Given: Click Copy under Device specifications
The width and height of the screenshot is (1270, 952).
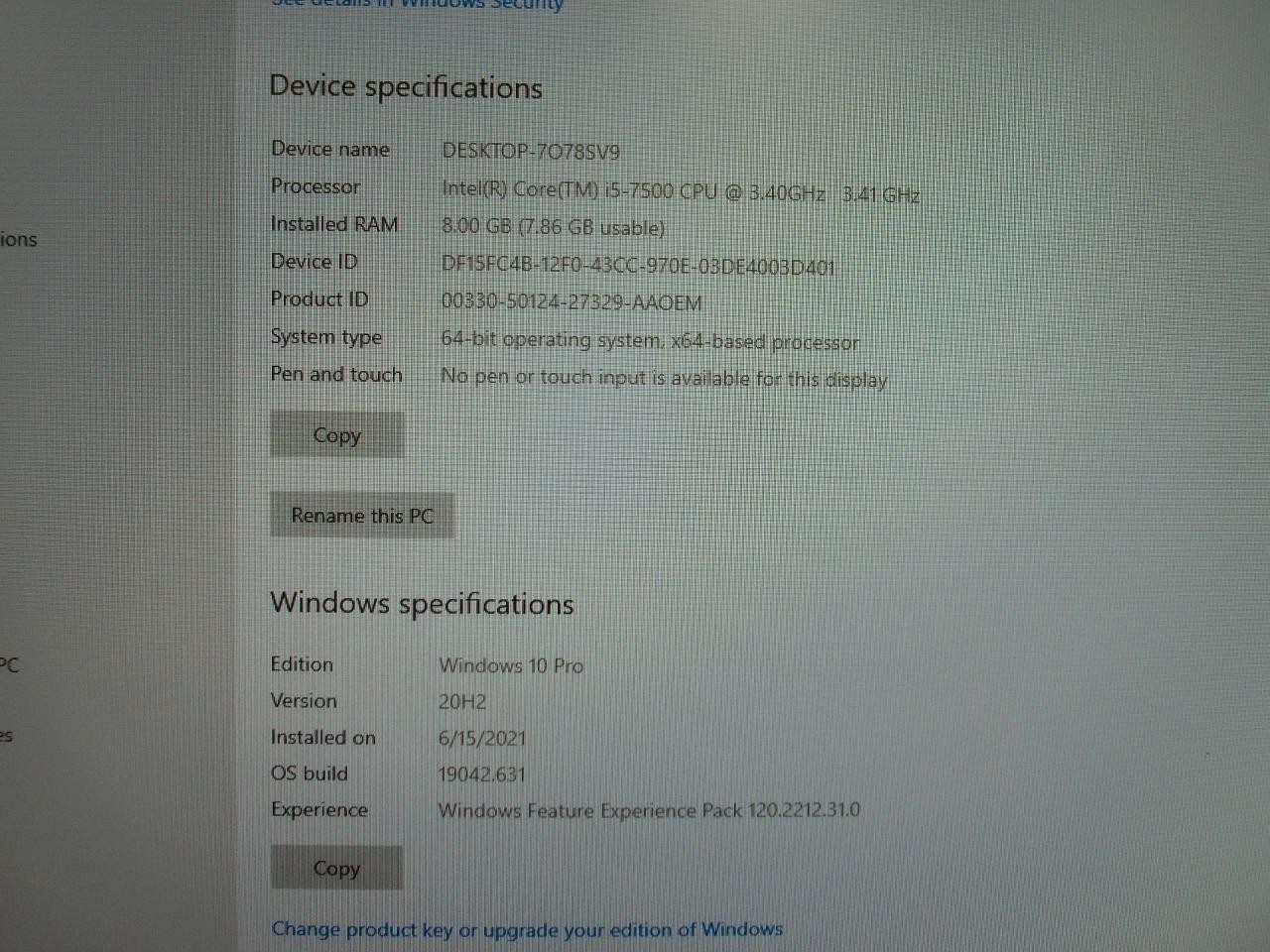Looking at the screenshot, I should pyautogui.click(x=337, y=435).
